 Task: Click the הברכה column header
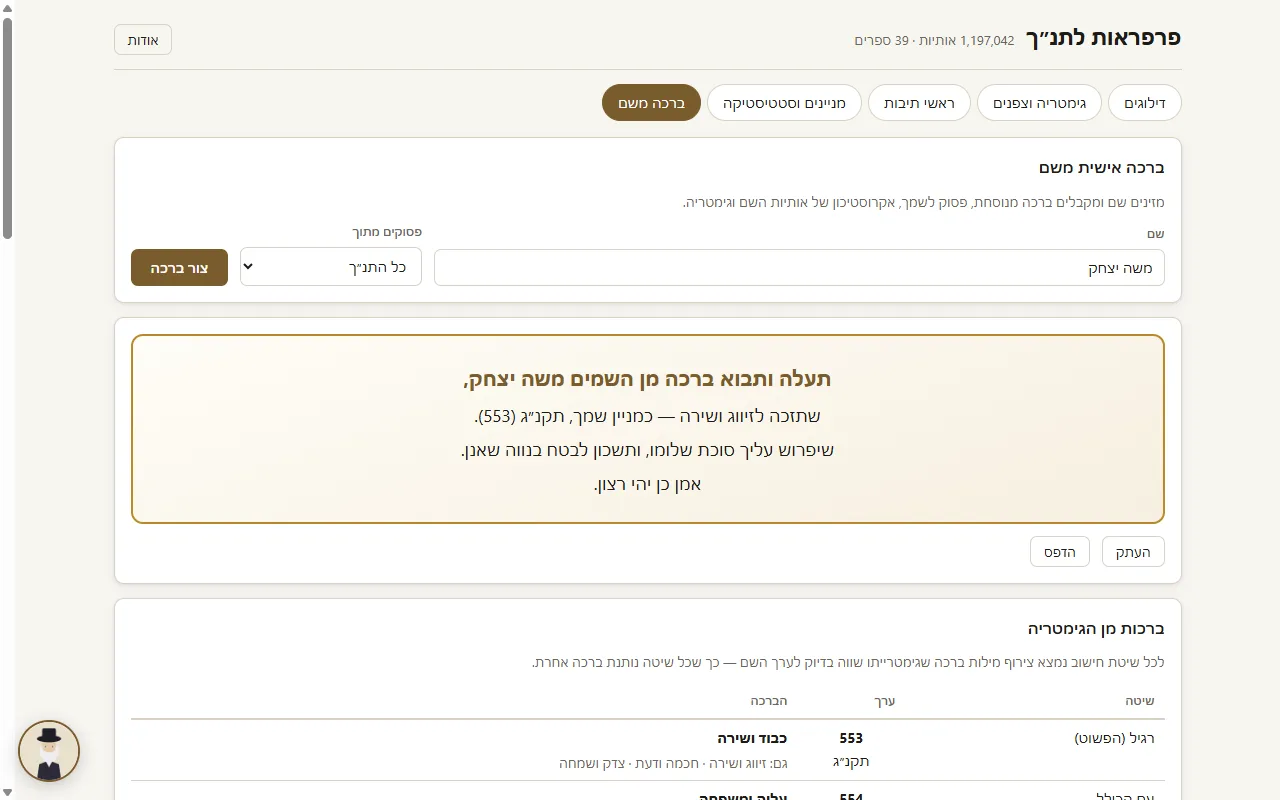point(769,701)
